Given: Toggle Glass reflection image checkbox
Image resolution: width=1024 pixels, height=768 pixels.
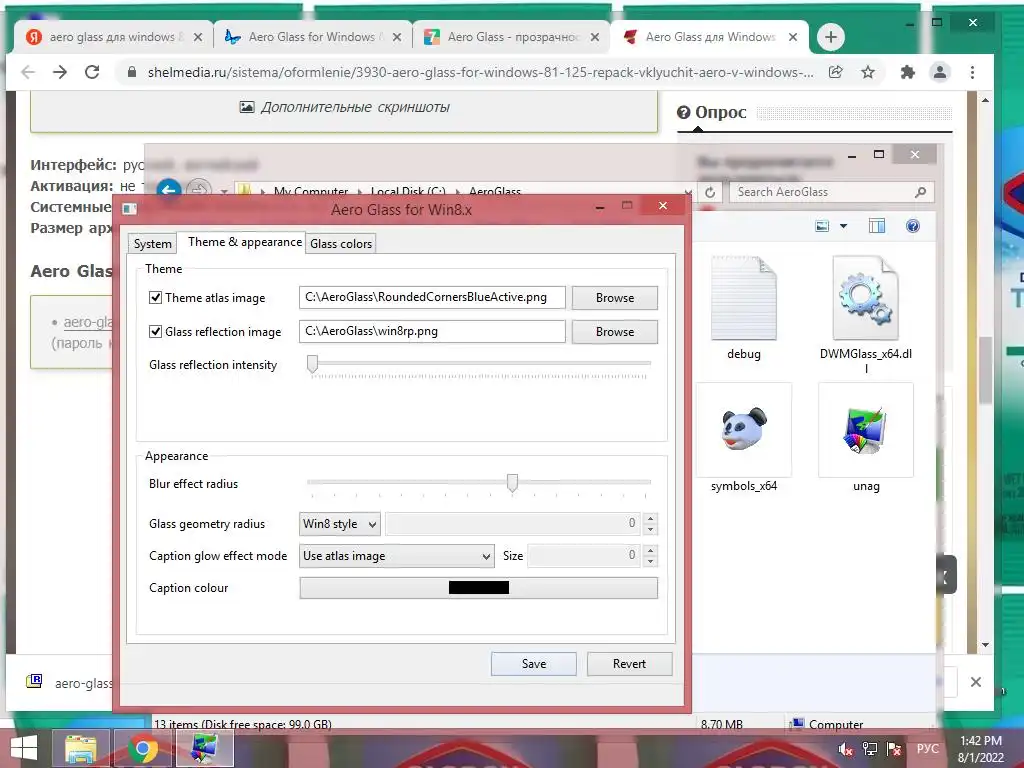Looking at the screenshot, I should (x=155, y=332).
